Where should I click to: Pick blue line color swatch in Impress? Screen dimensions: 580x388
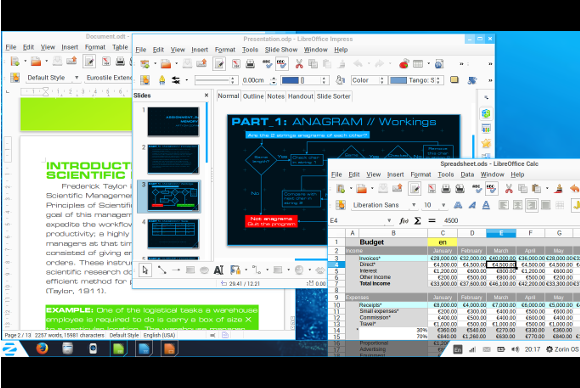[290, 80]
